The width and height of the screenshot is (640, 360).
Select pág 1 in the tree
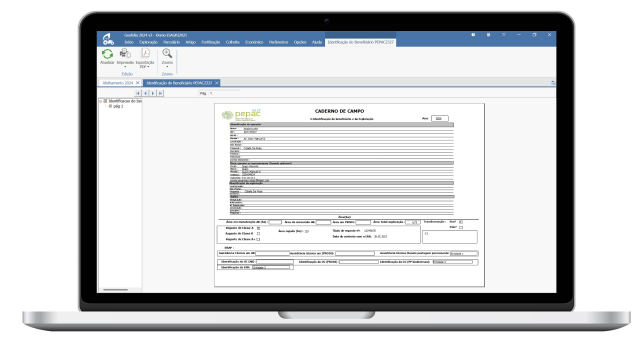point(118,106)
